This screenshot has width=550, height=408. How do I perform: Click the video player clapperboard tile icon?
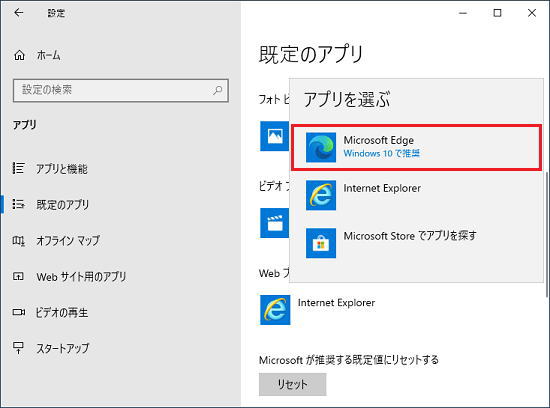coord(274,223)
